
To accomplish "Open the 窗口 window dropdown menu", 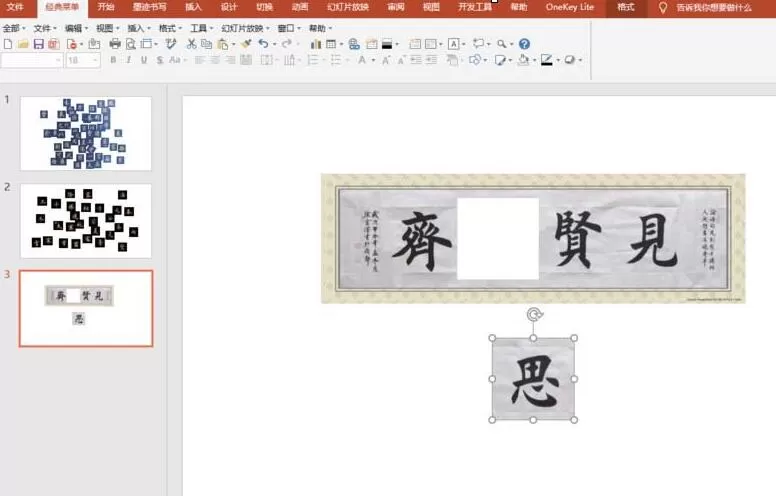I will tap(289, 28).
